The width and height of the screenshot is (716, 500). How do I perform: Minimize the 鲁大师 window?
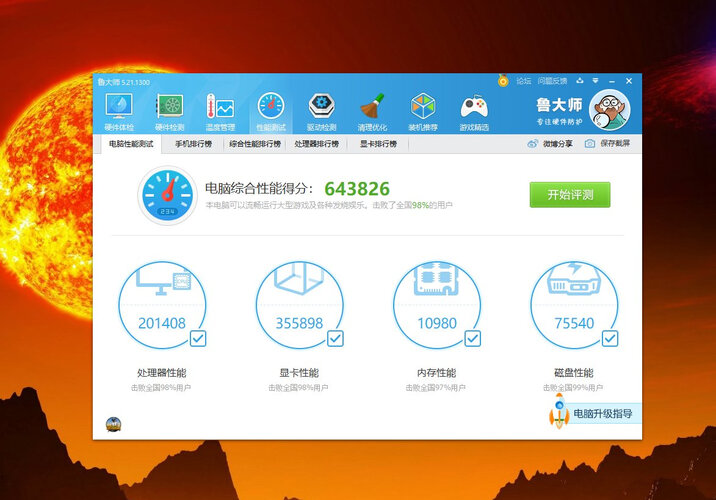tap(612, 81)
